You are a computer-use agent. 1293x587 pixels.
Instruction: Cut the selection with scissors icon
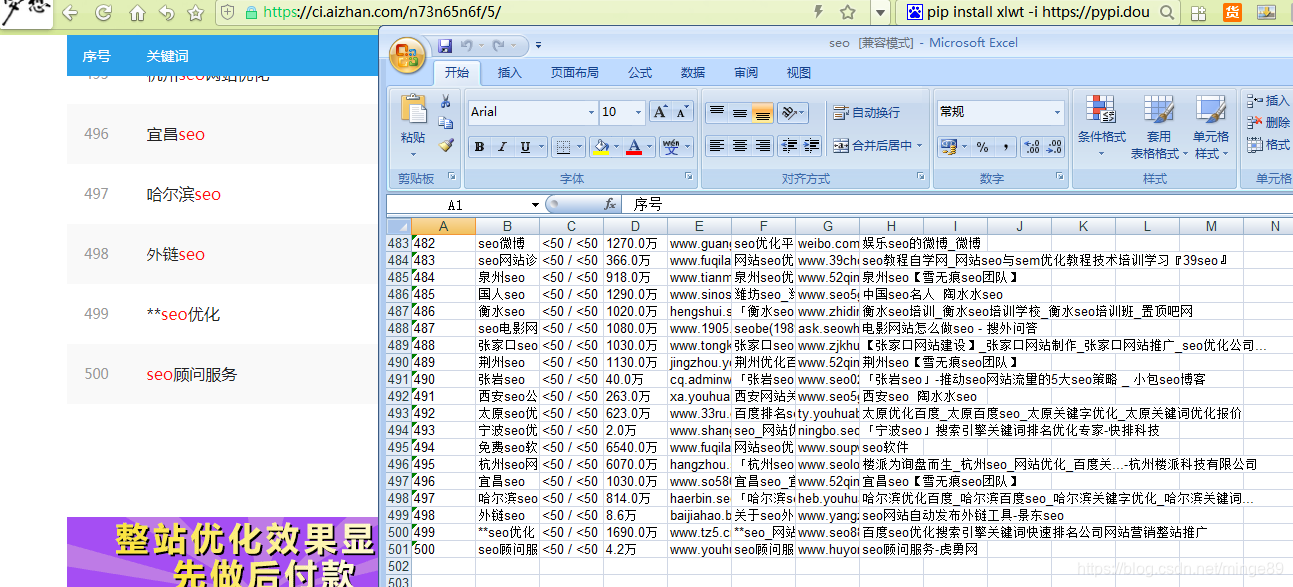(x=446, y=101)
